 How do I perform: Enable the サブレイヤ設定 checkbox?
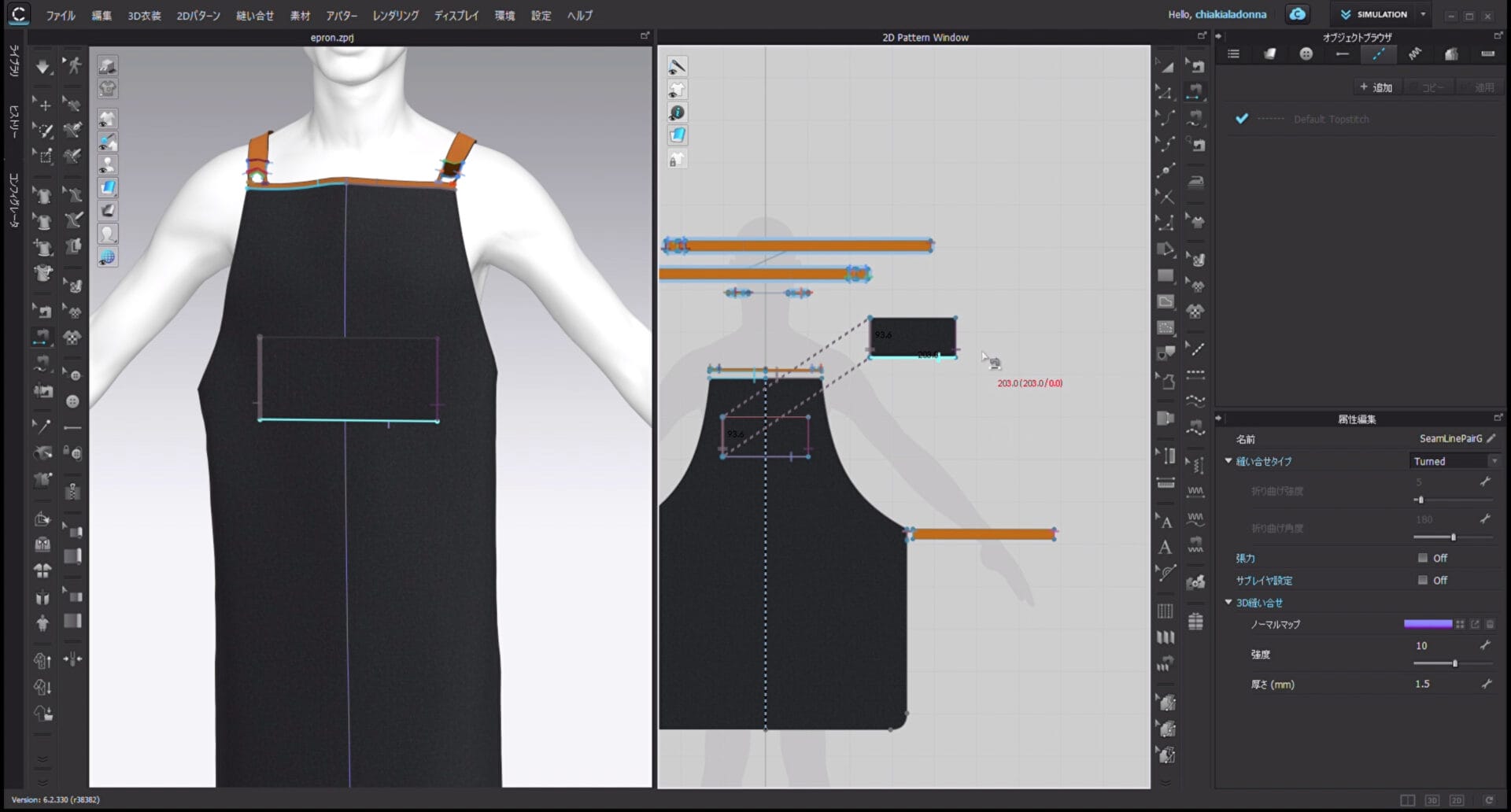click(1423, 580)
